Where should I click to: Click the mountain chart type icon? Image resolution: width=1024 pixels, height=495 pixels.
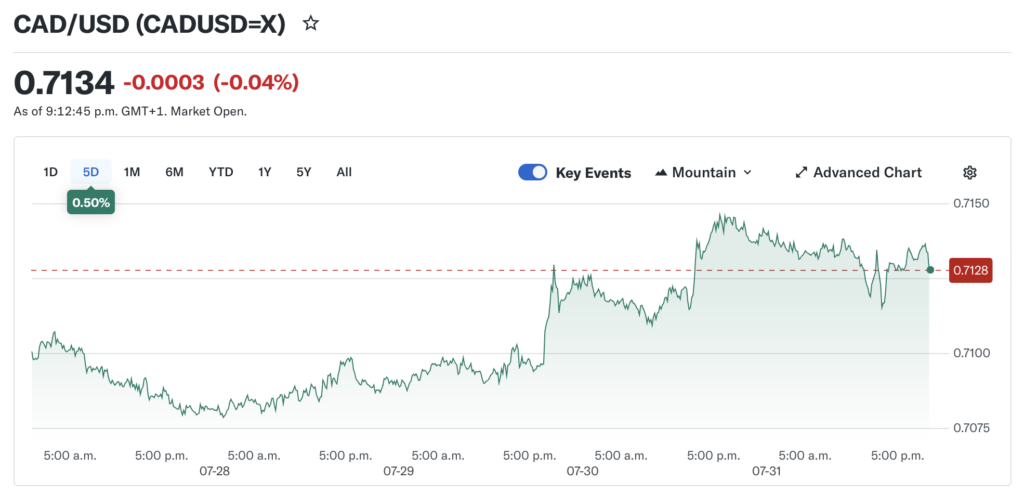661,172
